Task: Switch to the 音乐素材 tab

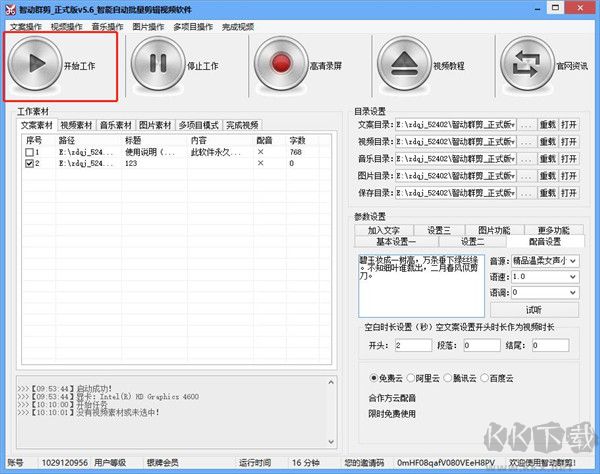Action: 116,126
